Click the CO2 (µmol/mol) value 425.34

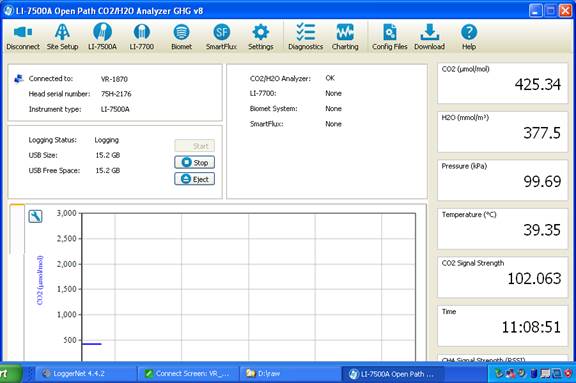click(537, 84)
